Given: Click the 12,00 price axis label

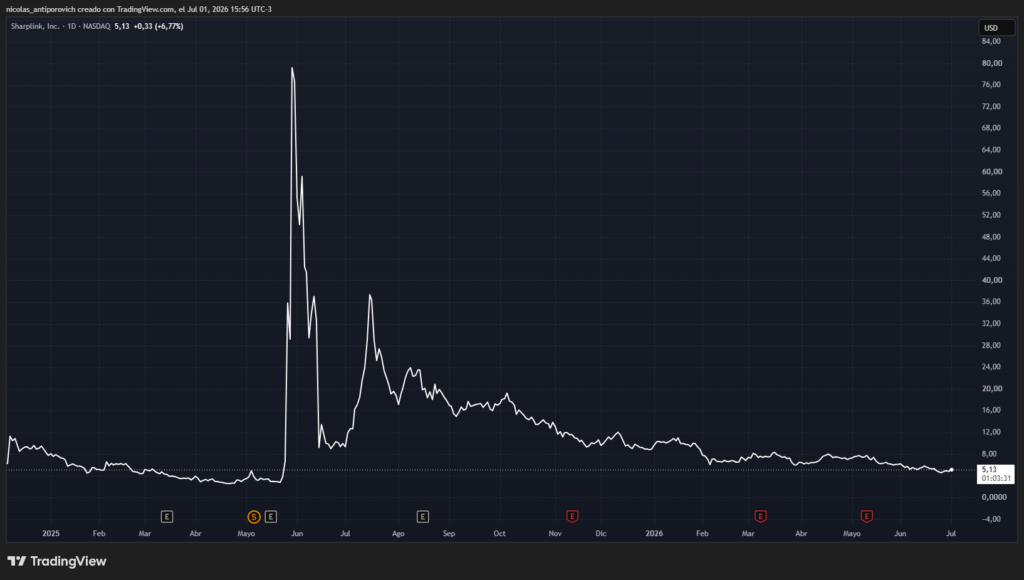Looking at the screenshot, I should (991, 432).
